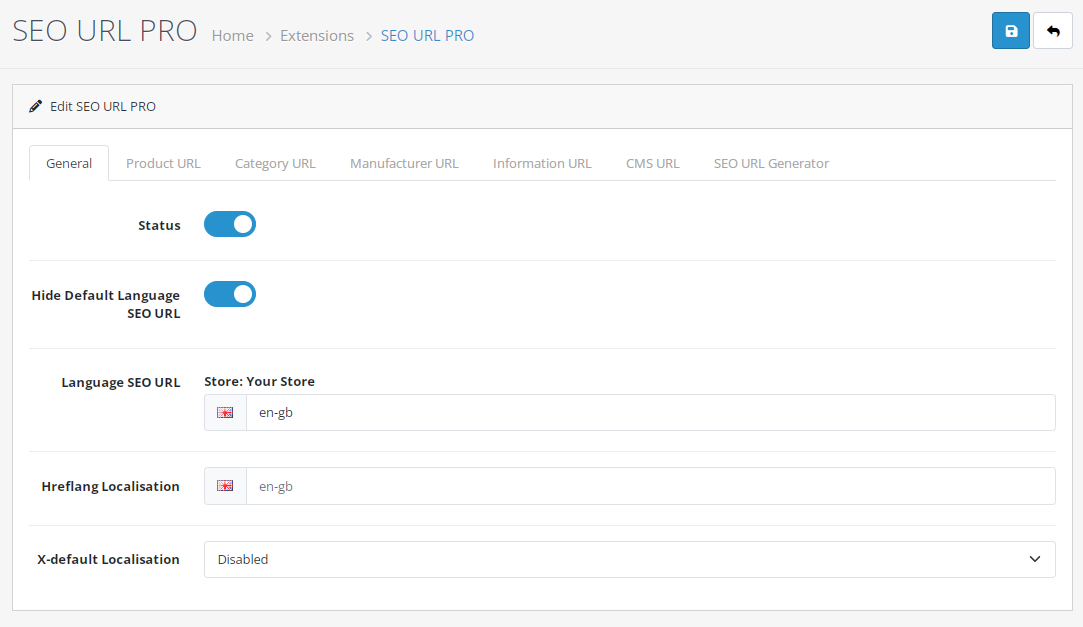Select the General tab
This screenshot has width=1083, height=627.
pos(69,164)
